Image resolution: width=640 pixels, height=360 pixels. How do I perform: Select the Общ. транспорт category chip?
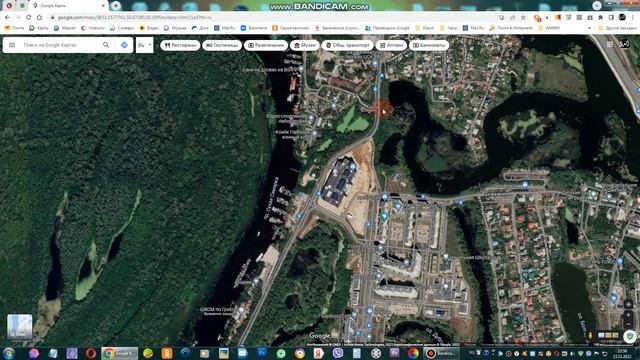point(347,45)
